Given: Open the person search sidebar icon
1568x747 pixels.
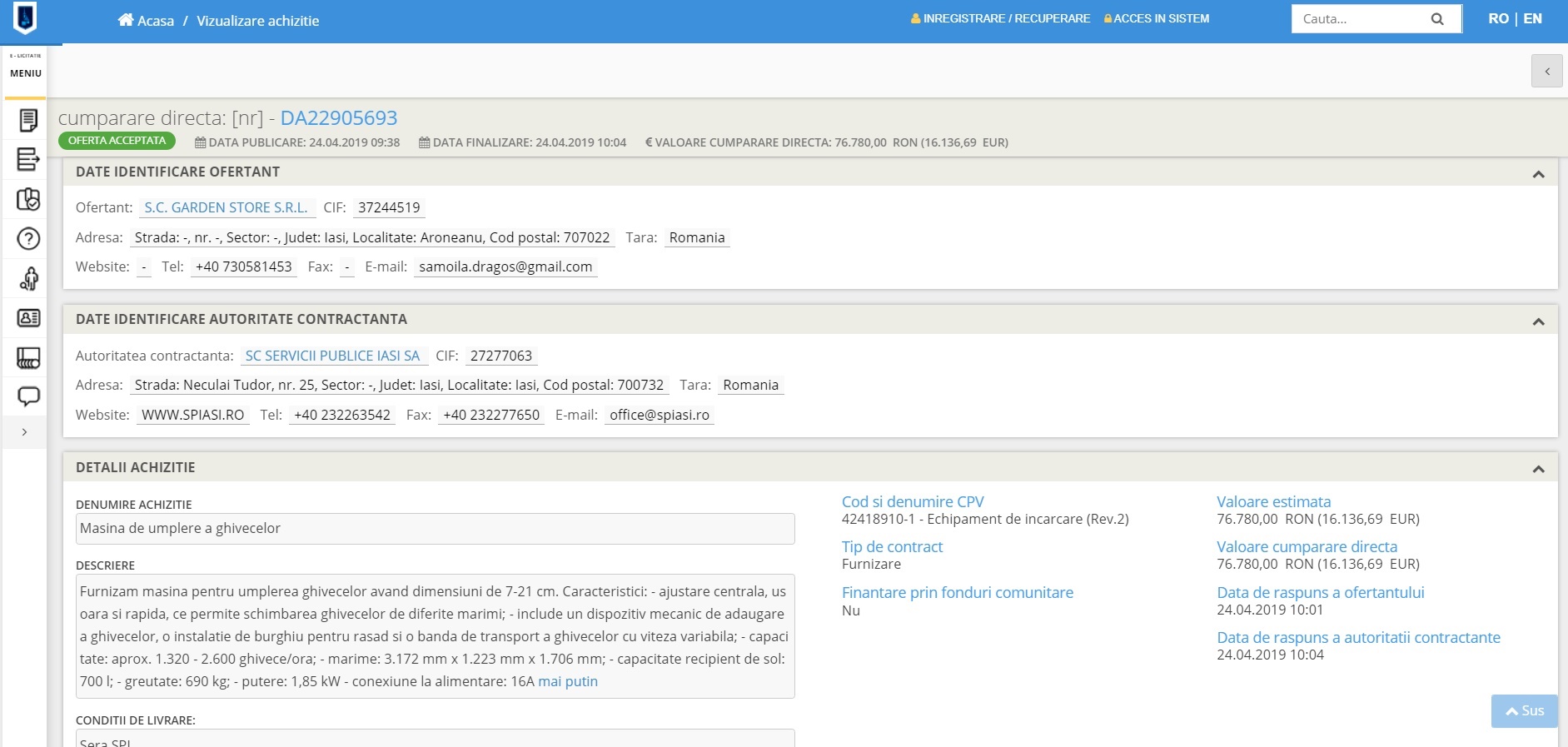Looking at the screenshot, I should (28, 278).
